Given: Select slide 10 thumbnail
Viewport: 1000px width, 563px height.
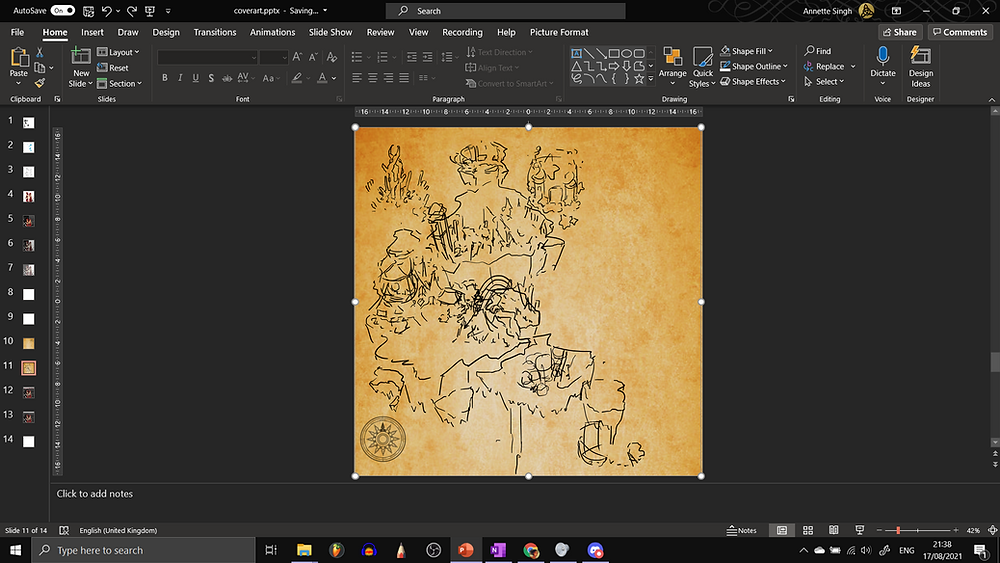Looking at the screenshot, I should click(29, 343).
